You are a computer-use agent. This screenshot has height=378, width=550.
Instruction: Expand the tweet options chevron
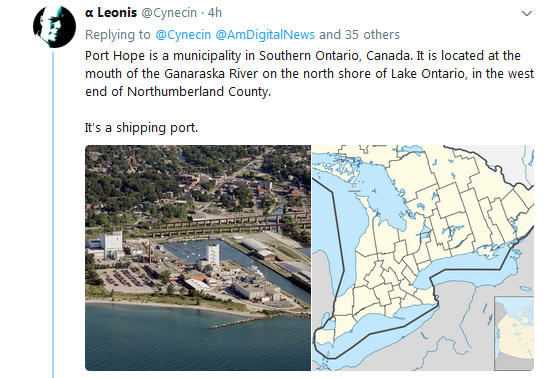527,14
